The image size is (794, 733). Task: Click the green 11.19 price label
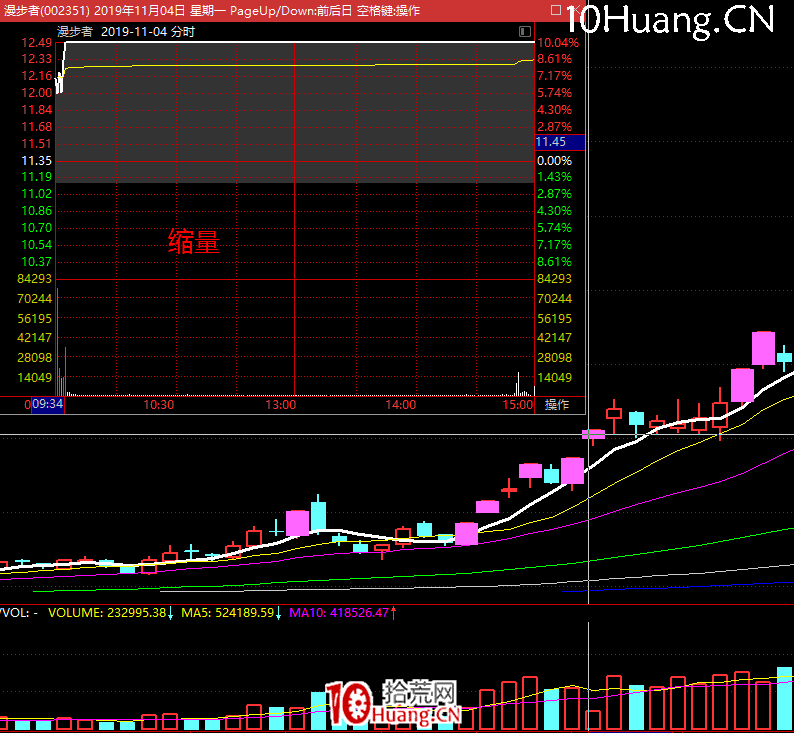click(x=36, y=177)
